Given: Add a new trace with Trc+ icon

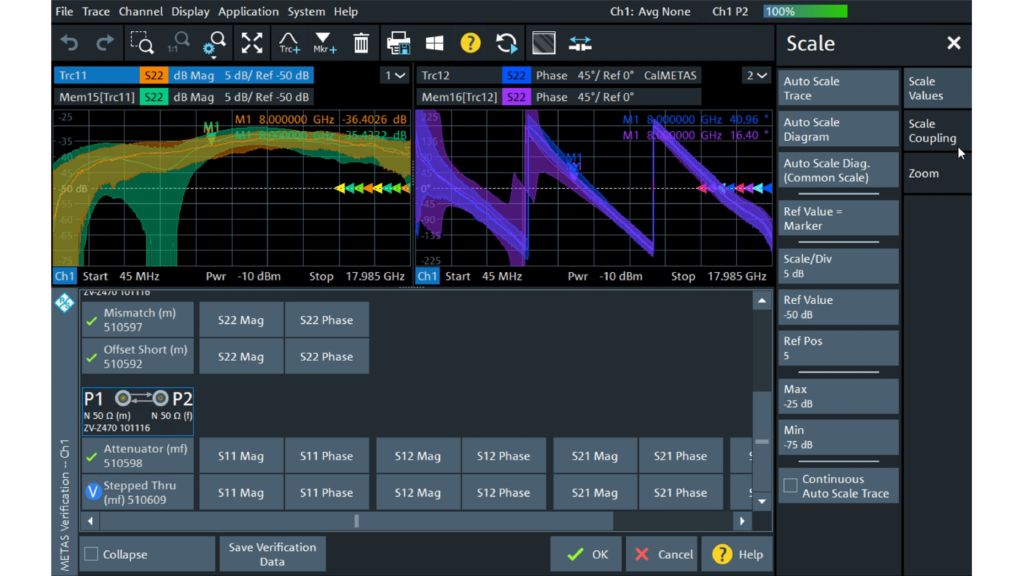Looking at the screenshot, I should (x=289, y=43).
